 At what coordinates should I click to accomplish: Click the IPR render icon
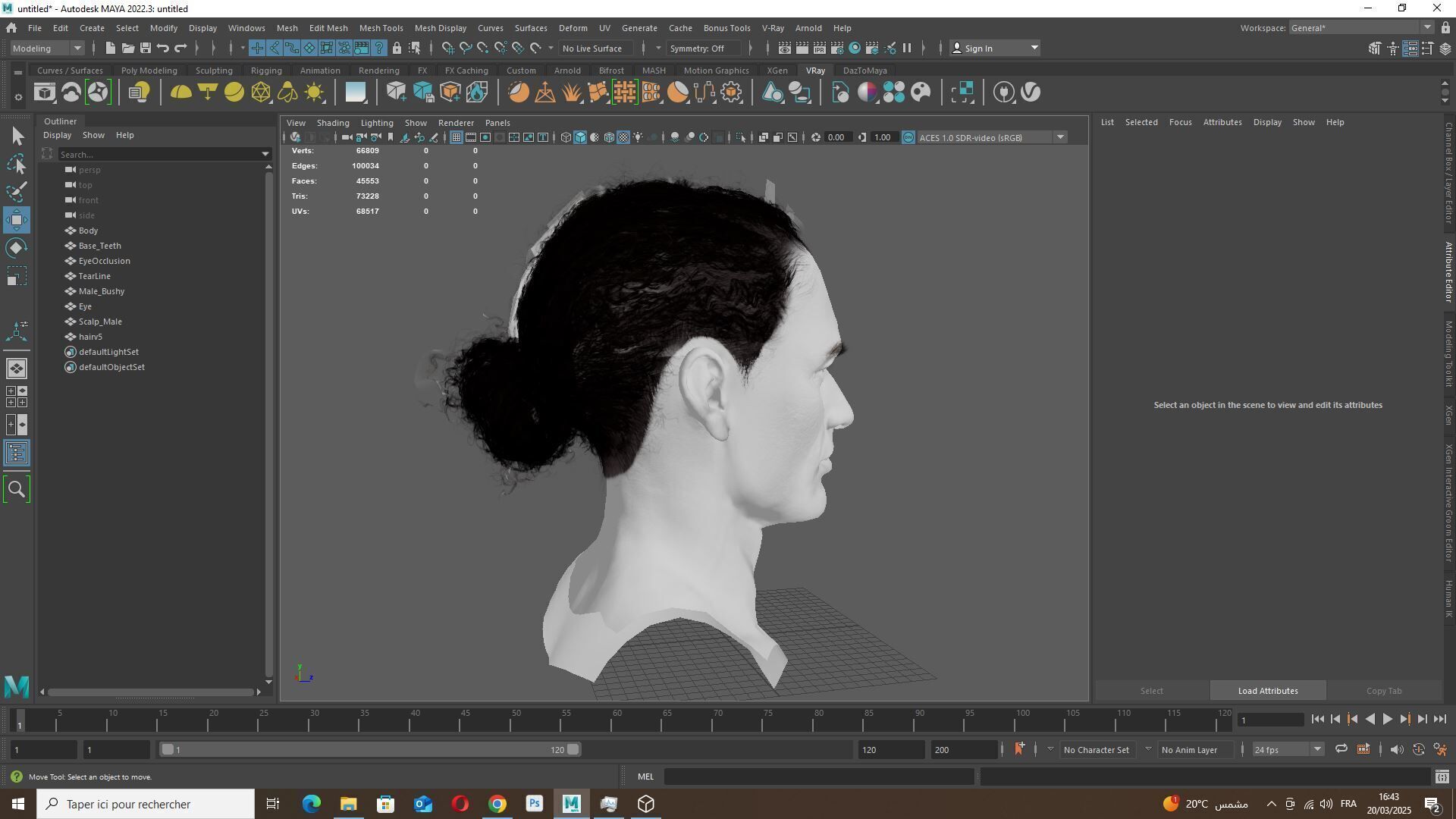pyautogui.click(x=819, y=48)
